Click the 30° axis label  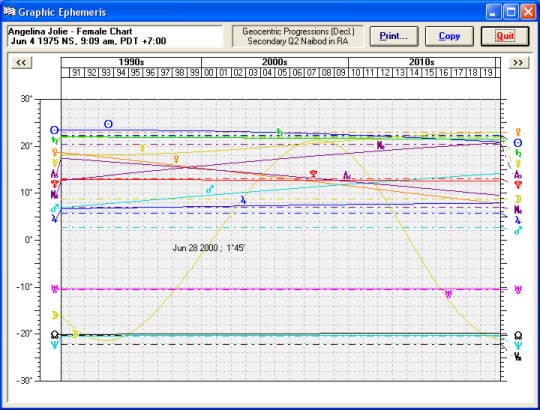[x=26, y=99]
